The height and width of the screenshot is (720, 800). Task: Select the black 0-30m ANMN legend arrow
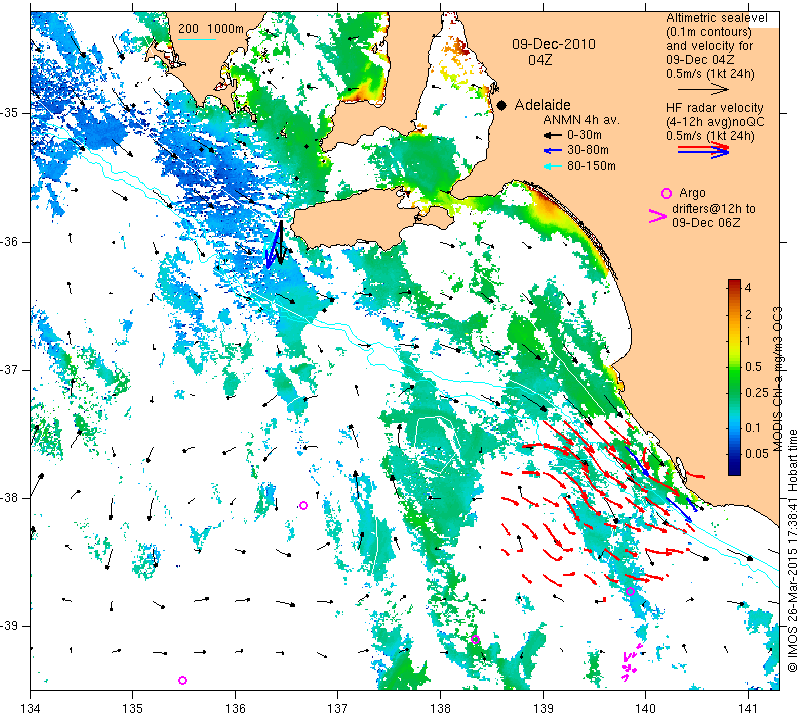coord(553,135)
